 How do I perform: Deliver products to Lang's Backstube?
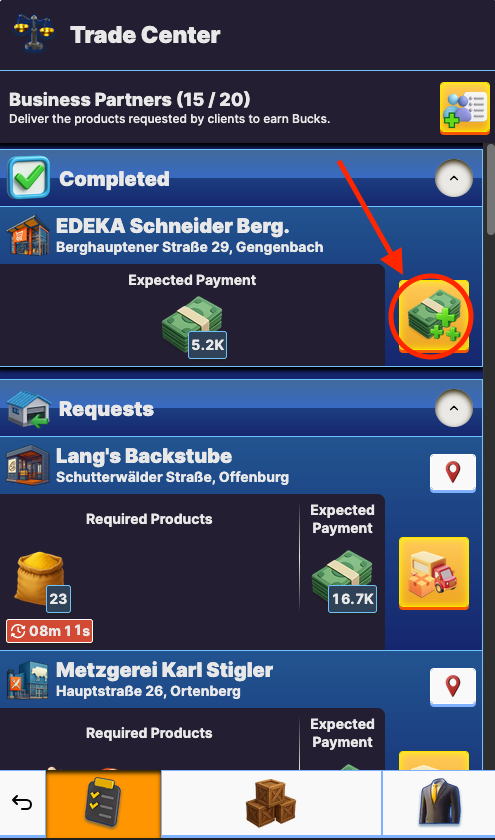(x=433, y=573)
